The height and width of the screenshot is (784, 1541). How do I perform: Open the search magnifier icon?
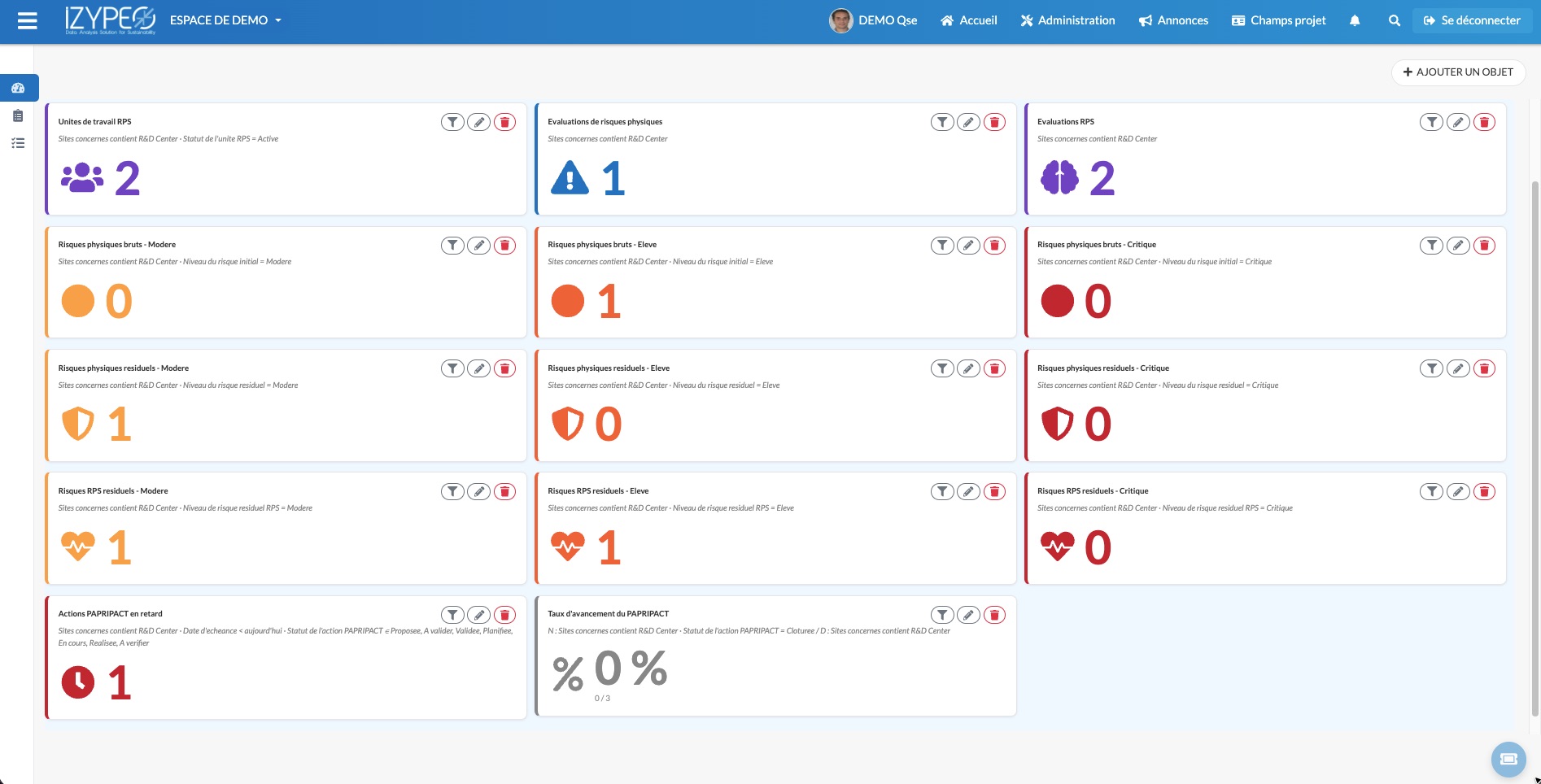coord(1395,20)
